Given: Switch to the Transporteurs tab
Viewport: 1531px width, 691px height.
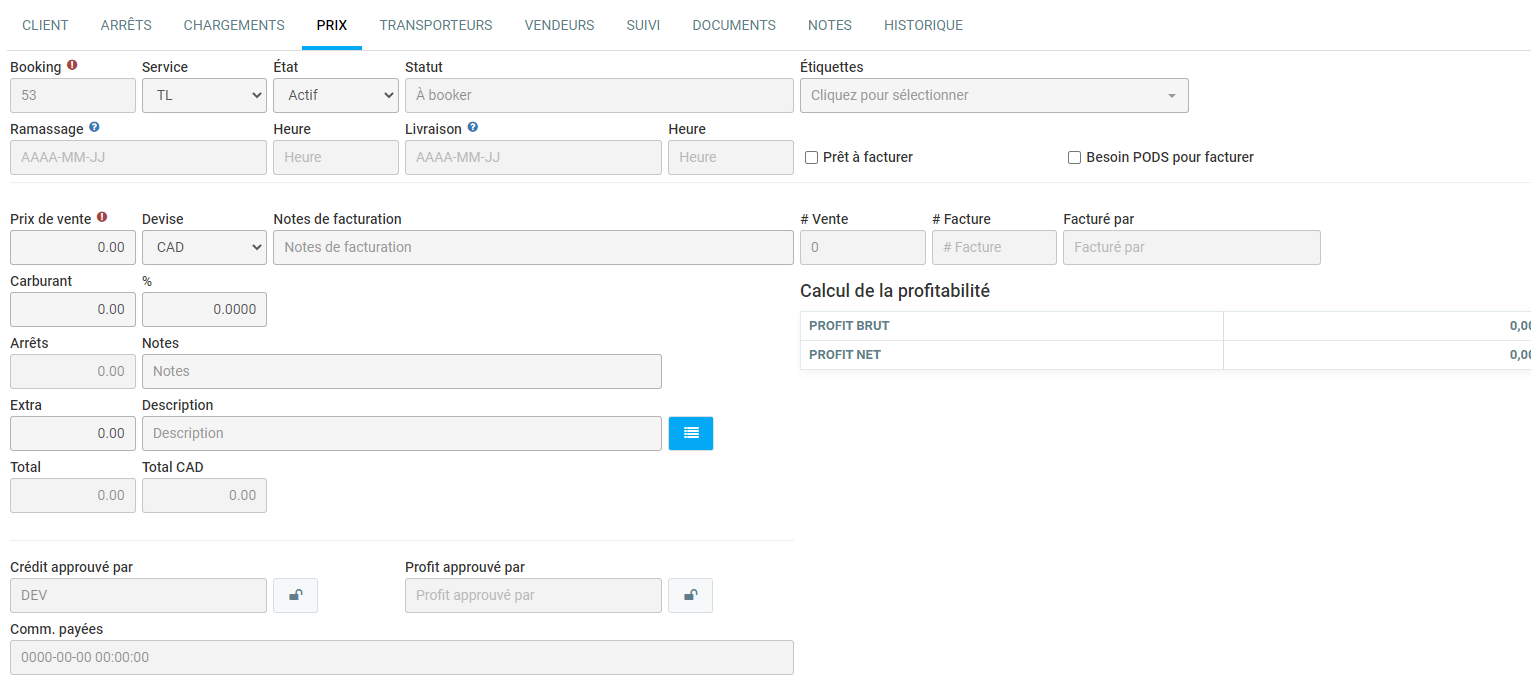Looking at the screenshot, I should point(436,25).
